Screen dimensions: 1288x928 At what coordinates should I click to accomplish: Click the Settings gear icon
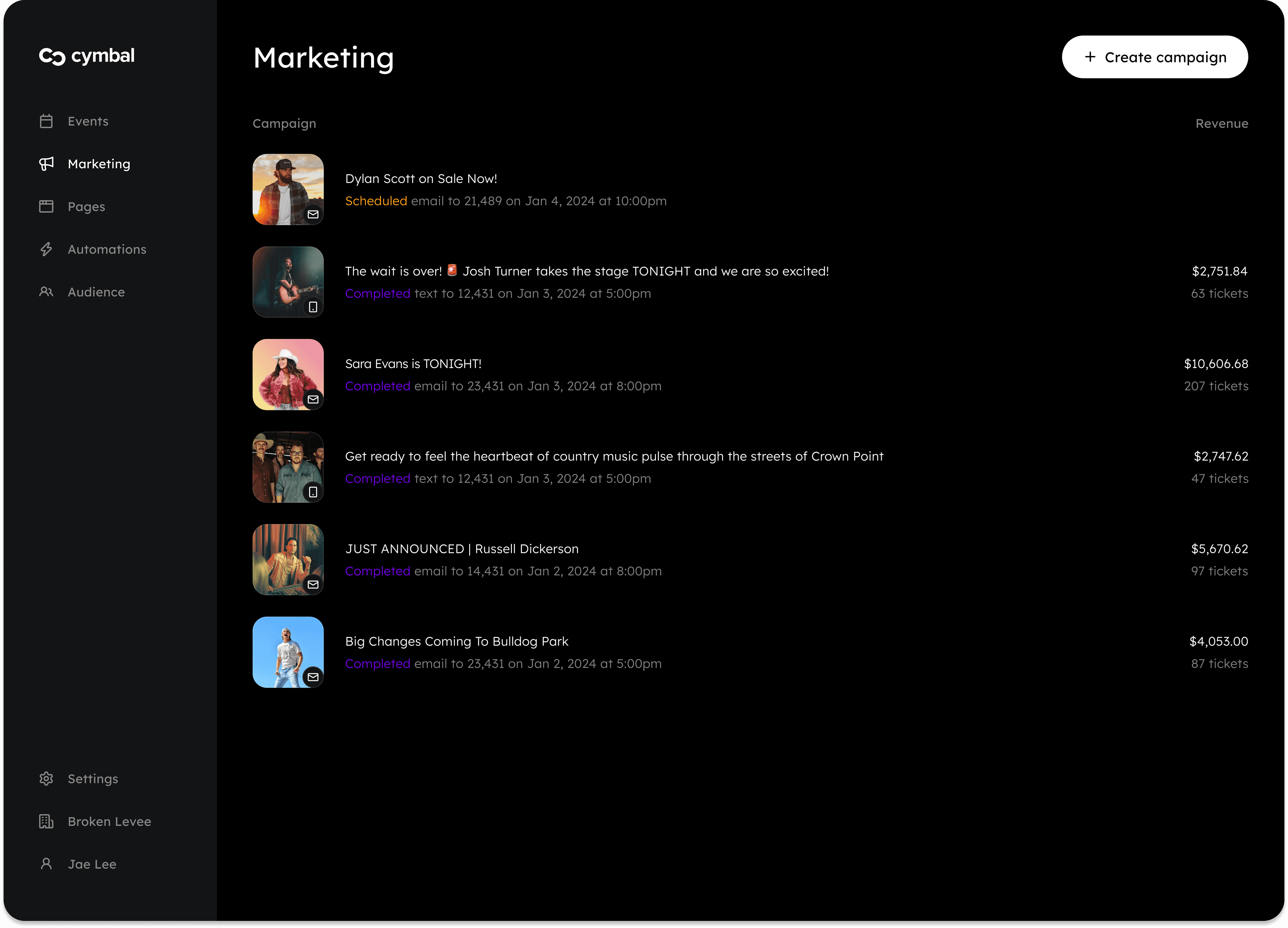point(47,779)
